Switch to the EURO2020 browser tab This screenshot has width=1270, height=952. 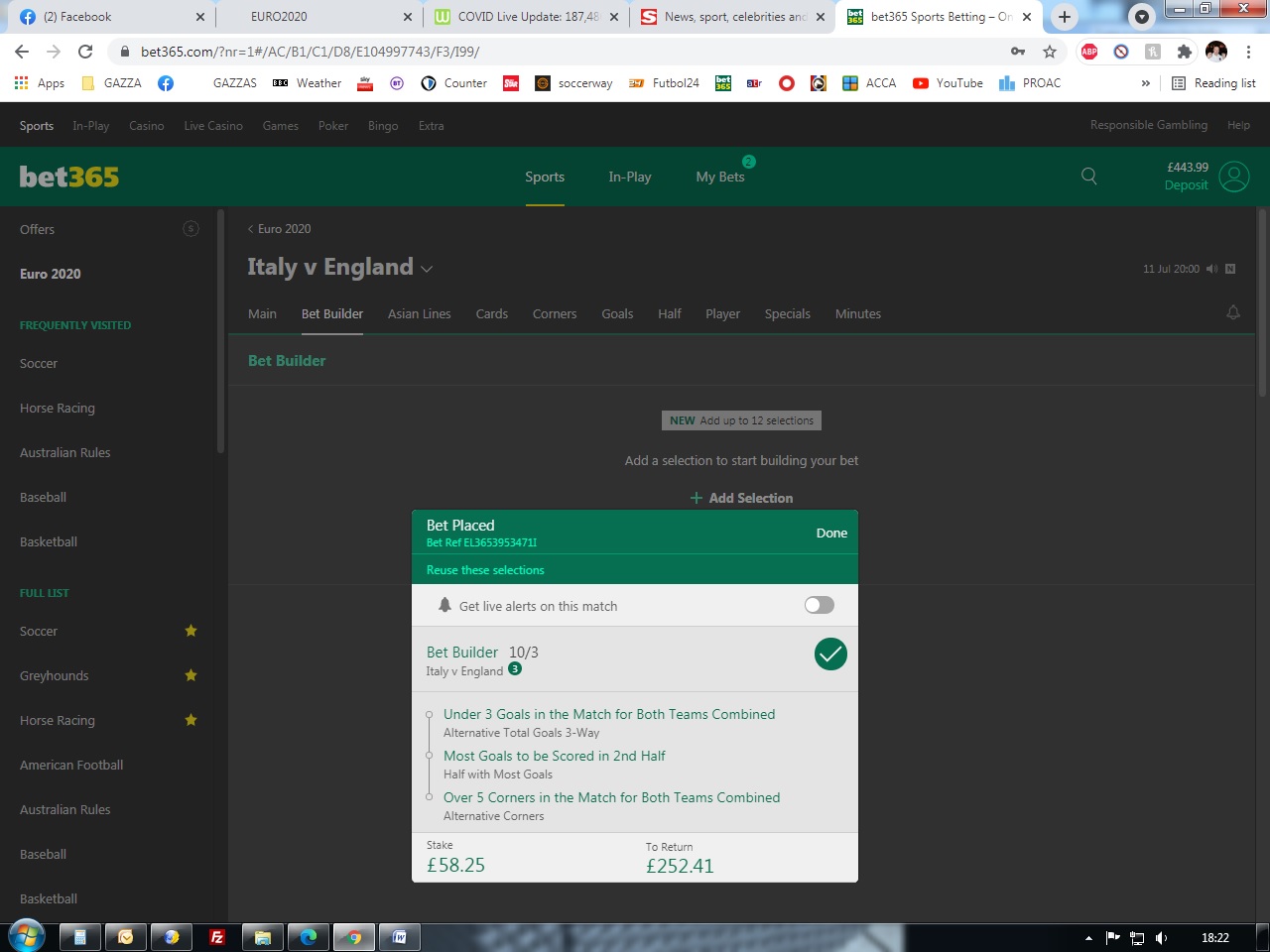click(317, 17)
